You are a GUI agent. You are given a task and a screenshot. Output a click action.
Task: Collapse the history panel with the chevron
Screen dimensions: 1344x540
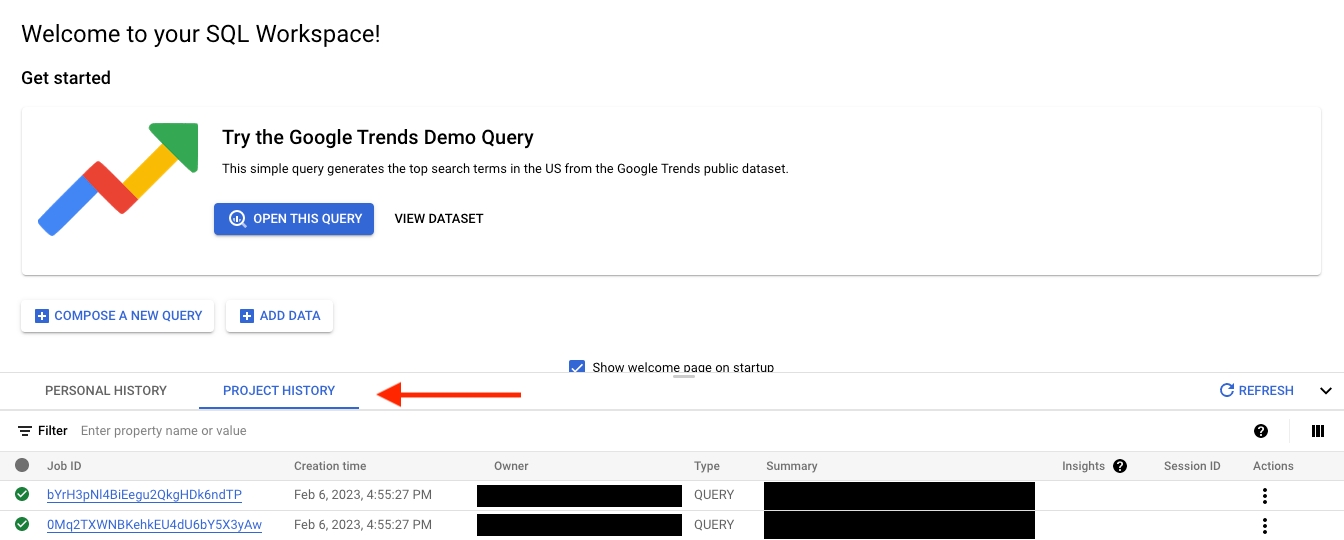tap(1326, 391)
